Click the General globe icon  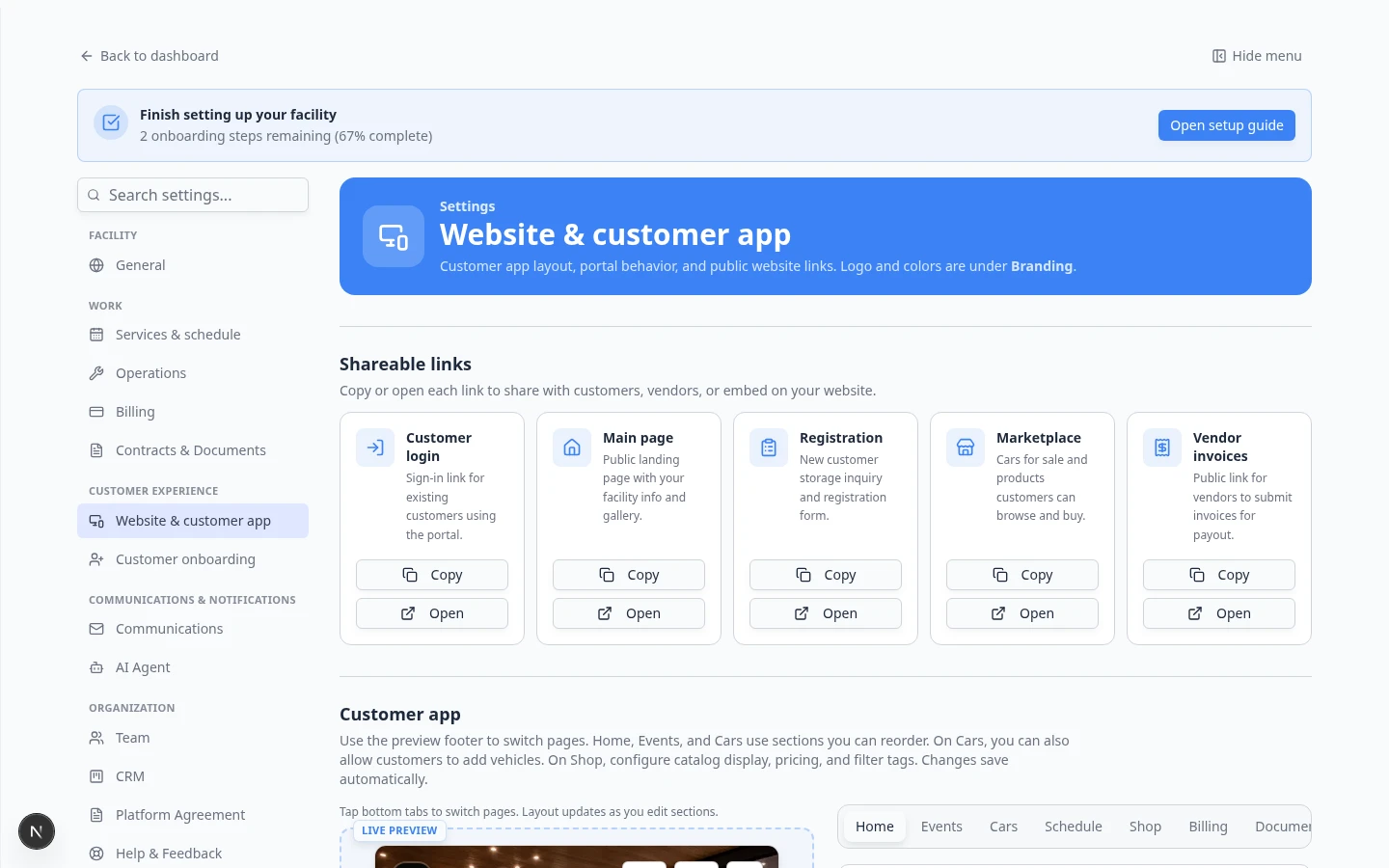[96, 265]
